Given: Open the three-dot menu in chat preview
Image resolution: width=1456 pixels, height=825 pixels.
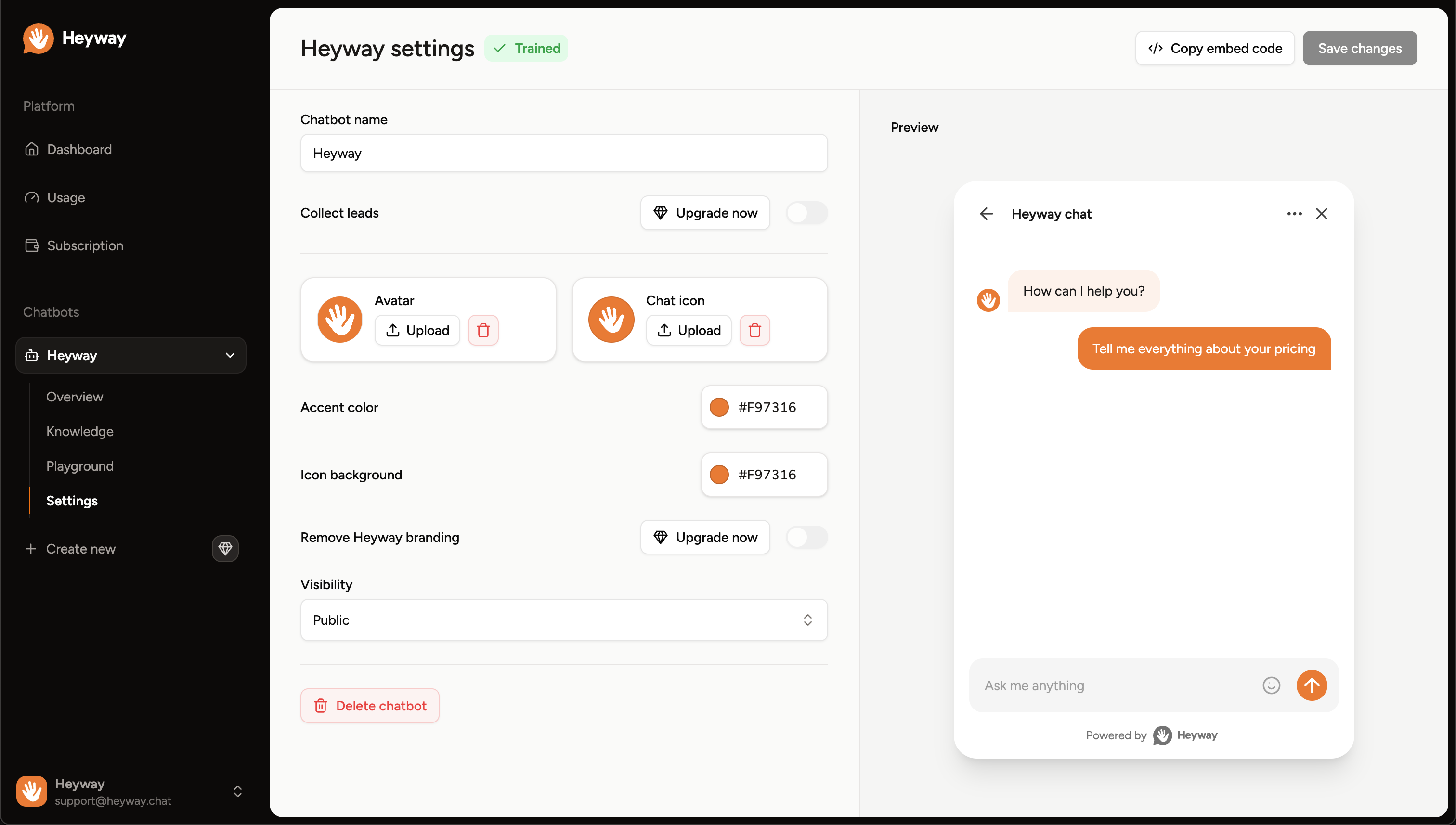Looking at the screenshot, I should (1295, 214).
